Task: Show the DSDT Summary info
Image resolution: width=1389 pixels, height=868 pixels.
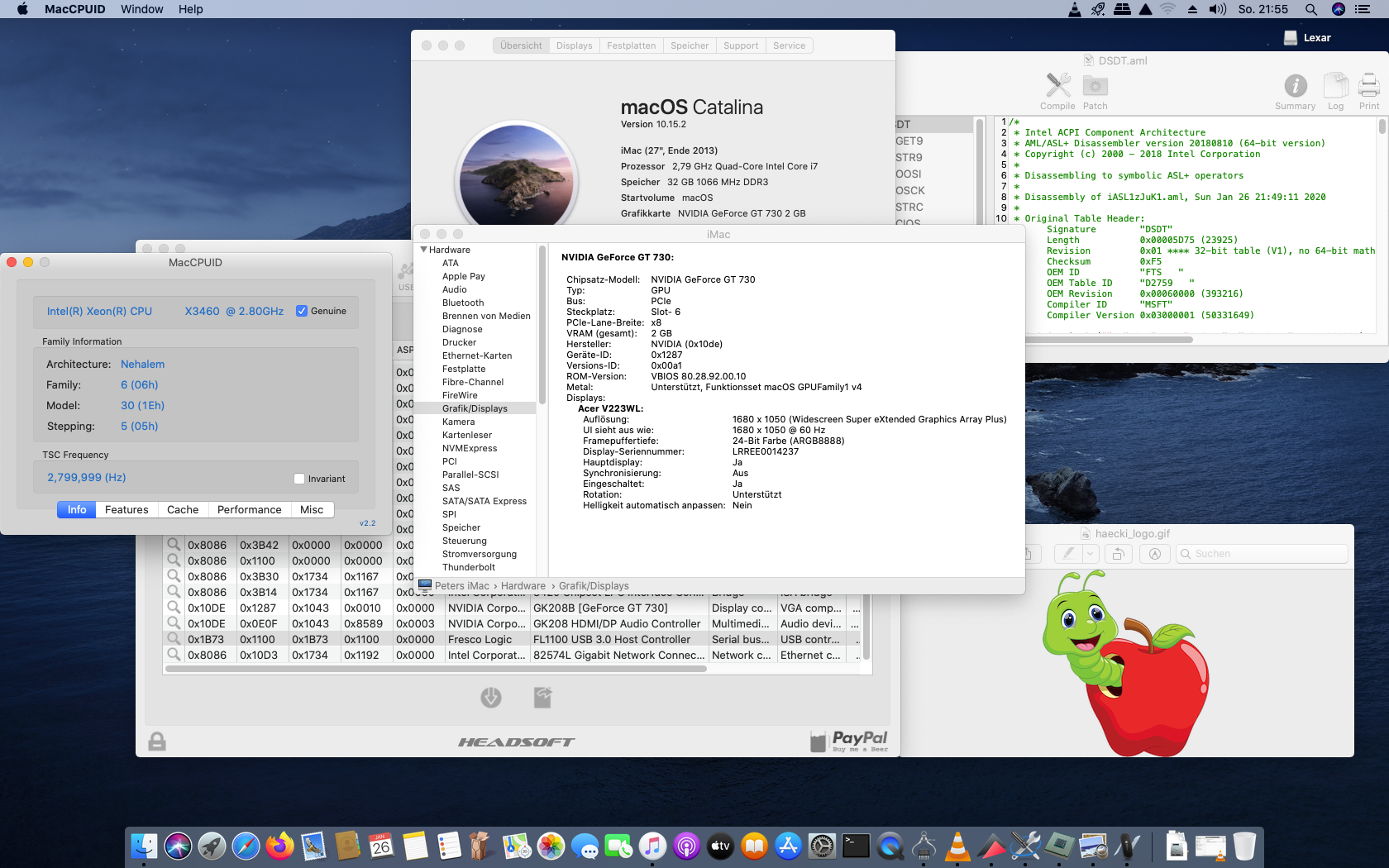Action: point(1295,86)
